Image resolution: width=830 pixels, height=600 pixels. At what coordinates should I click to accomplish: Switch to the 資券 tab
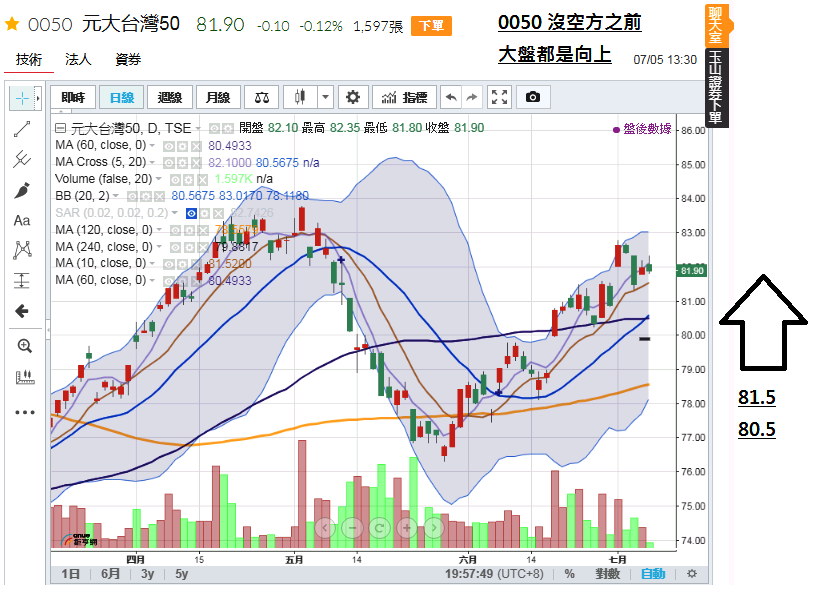point(128,59)
